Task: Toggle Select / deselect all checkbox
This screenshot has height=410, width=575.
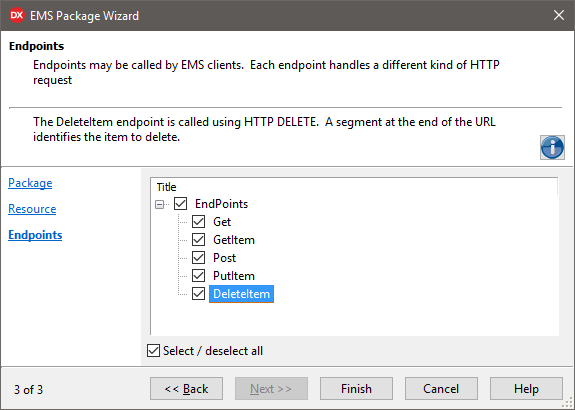Action: click(x=153, y=351)
